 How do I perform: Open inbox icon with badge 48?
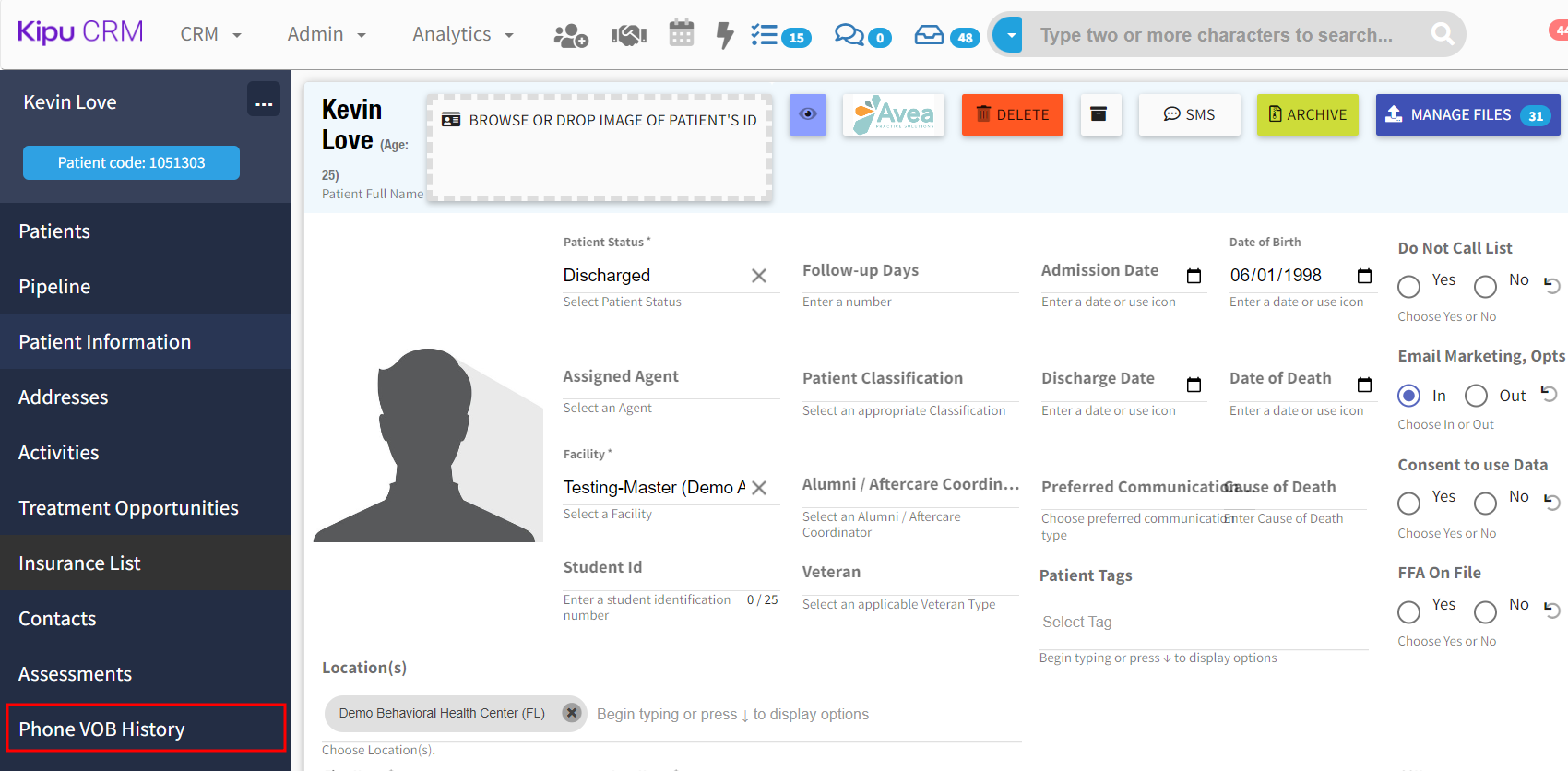pyautogui.click(x=945, y=36)
